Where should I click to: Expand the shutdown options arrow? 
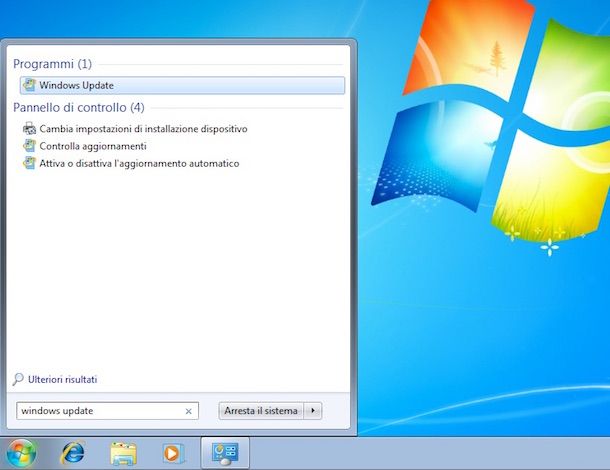[313, 411]
